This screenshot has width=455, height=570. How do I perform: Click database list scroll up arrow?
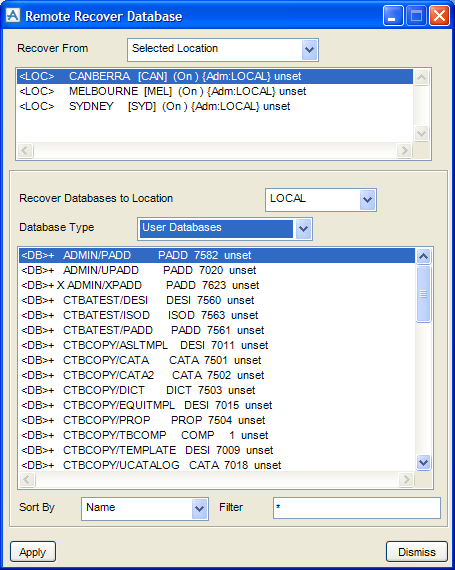pos(423,256)
